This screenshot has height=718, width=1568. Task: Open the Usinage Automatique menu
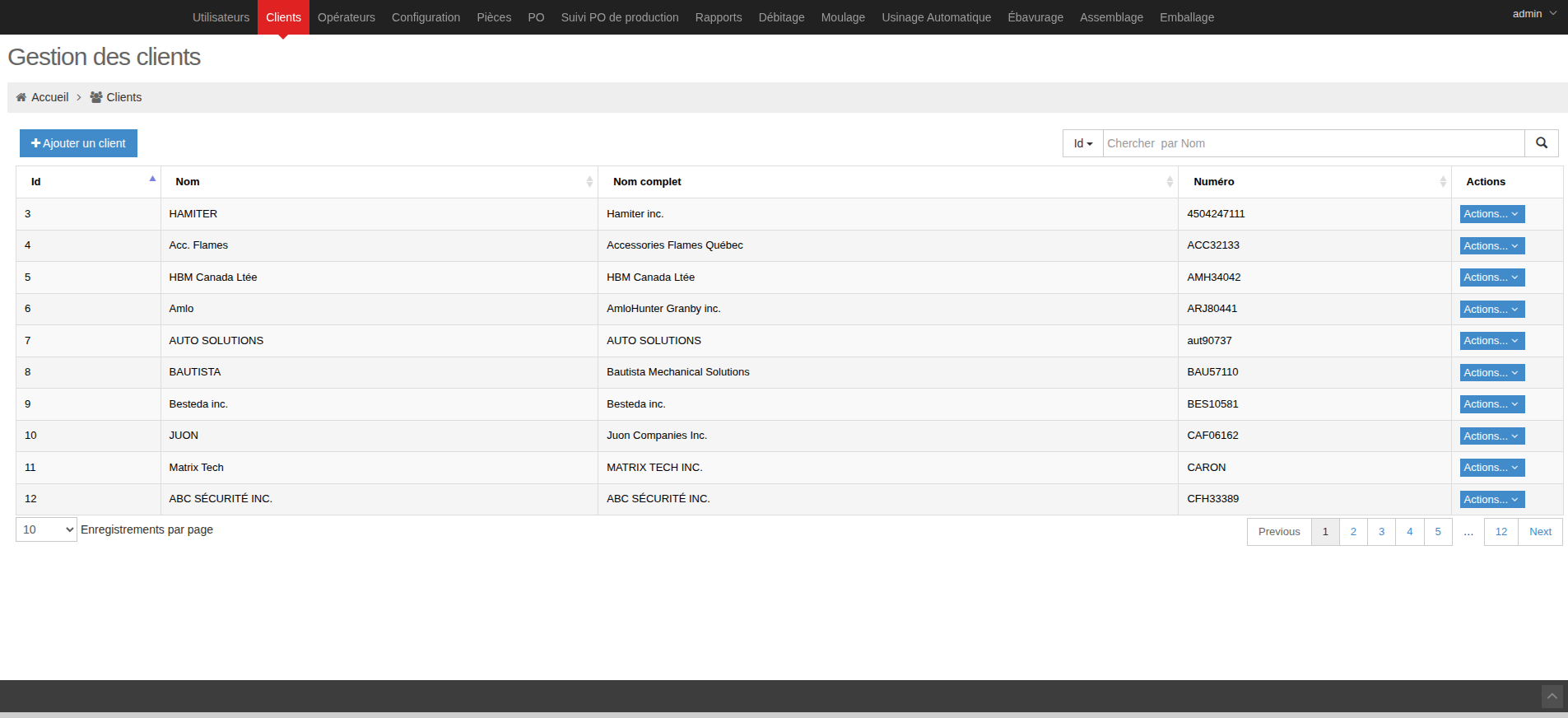[x=937, y=17]
